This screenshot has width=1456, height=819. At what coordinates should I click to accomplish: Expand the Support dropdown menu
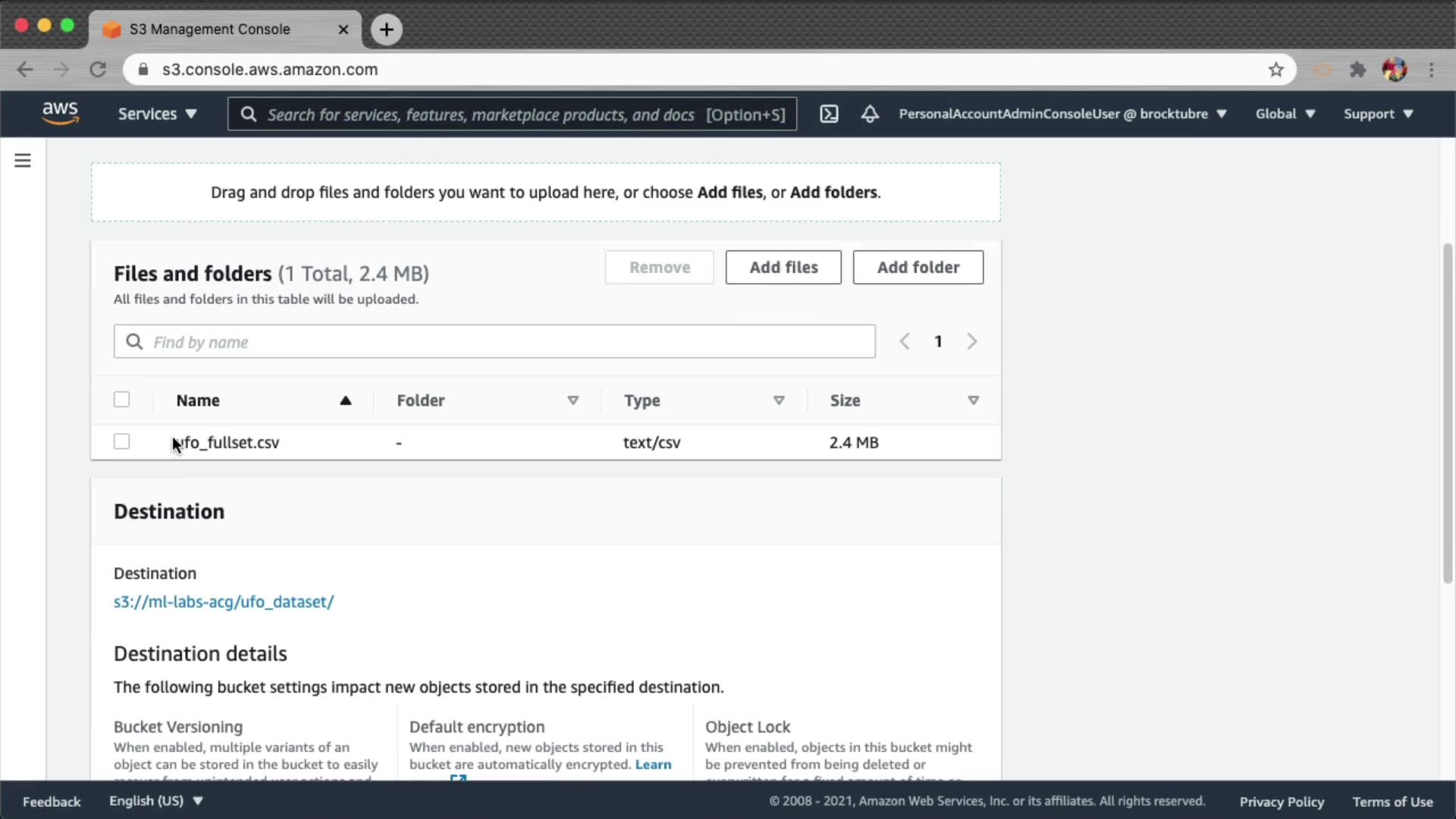(x=1378, y=114)
